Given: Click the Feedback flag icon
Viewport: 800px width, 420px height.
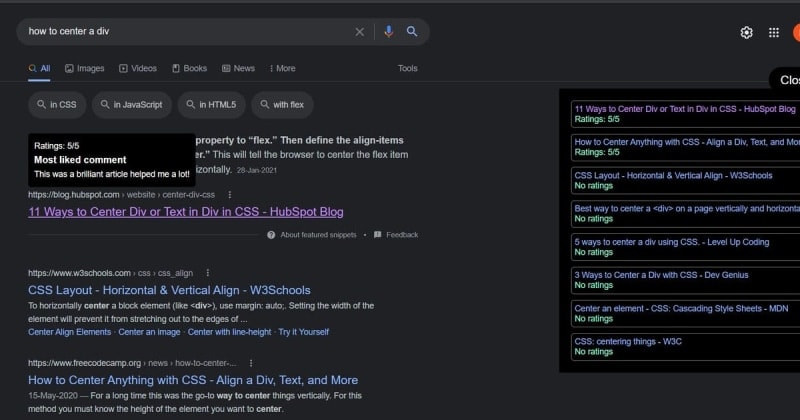Looking at the screenshot, I should 378,235.
